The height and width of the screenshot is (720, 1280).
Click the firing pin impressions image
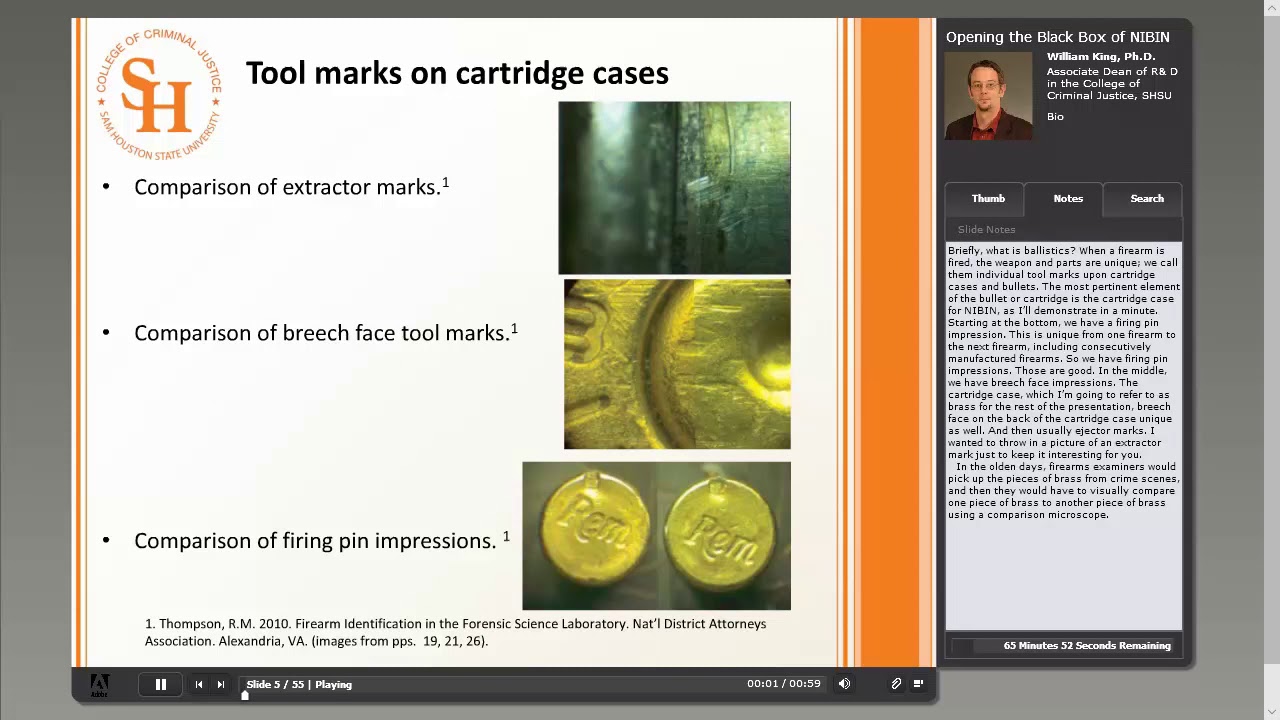[x=656, y=536]
